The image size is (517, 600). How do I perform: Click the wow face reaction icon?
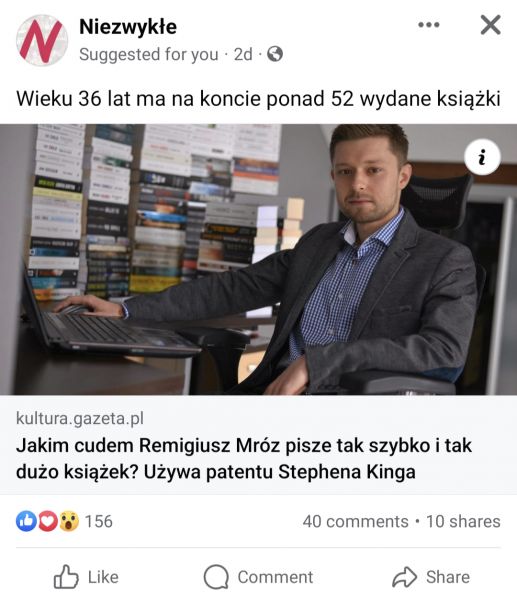click(x=69, y=521)
